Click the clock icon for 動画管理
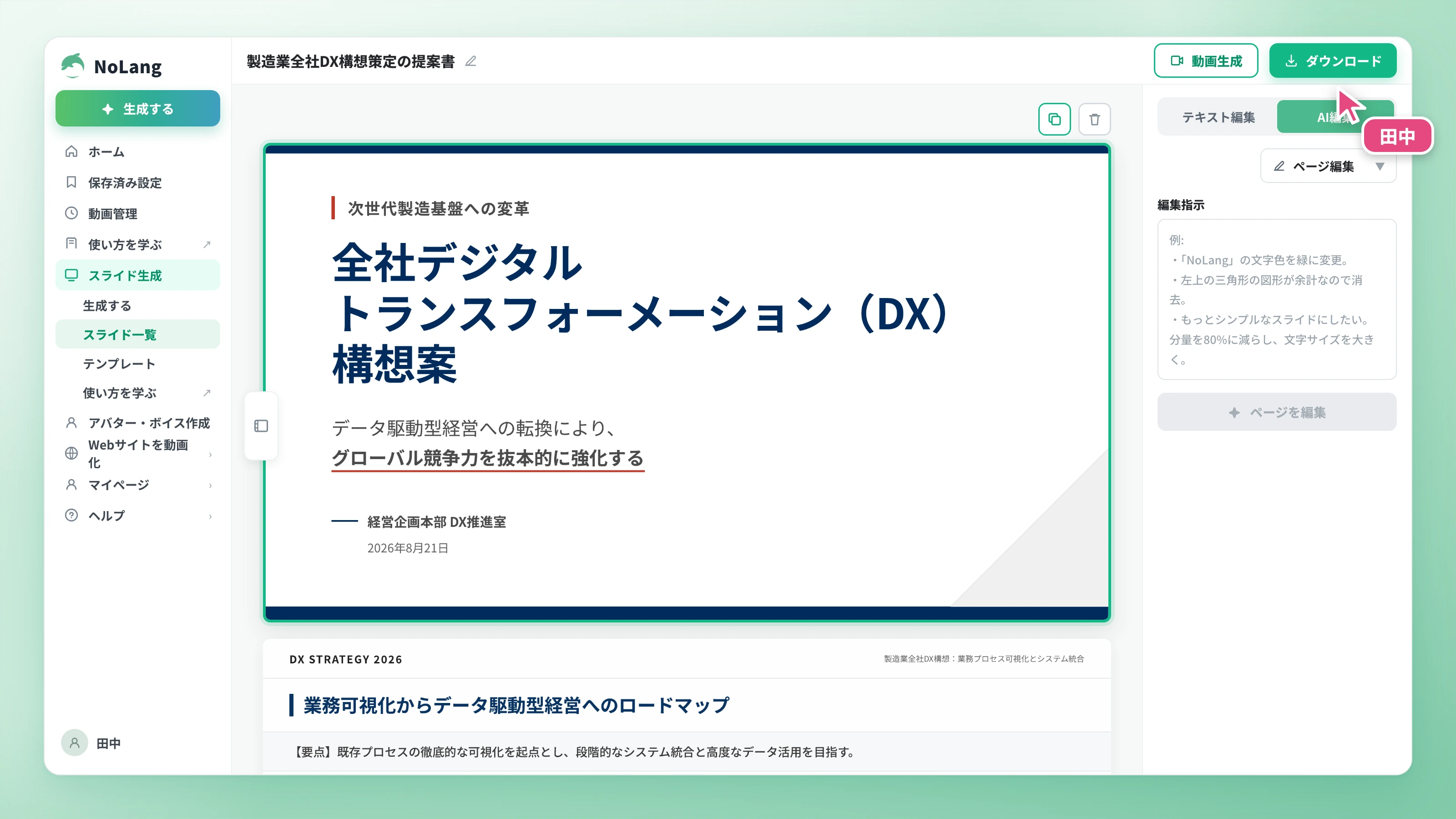 [x=71, y=213]
